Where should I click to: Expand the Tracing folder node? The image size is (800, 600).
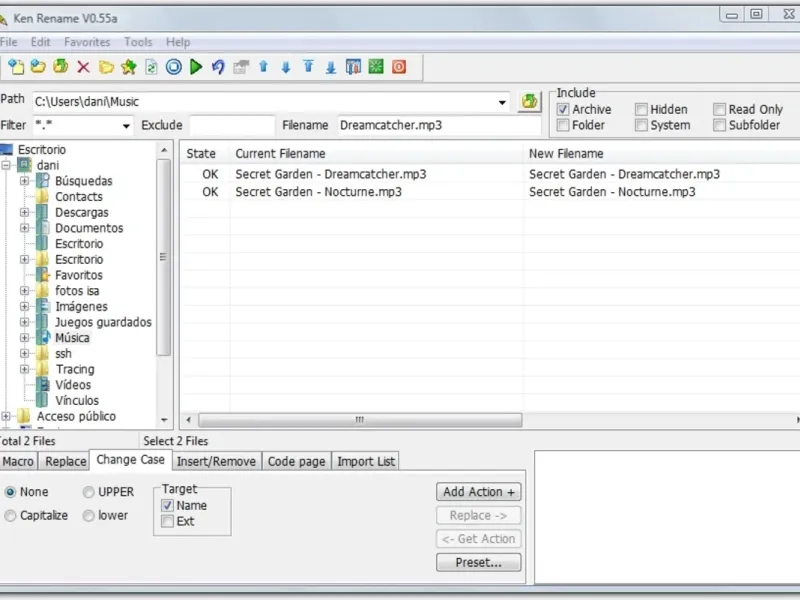pos(24,369)
